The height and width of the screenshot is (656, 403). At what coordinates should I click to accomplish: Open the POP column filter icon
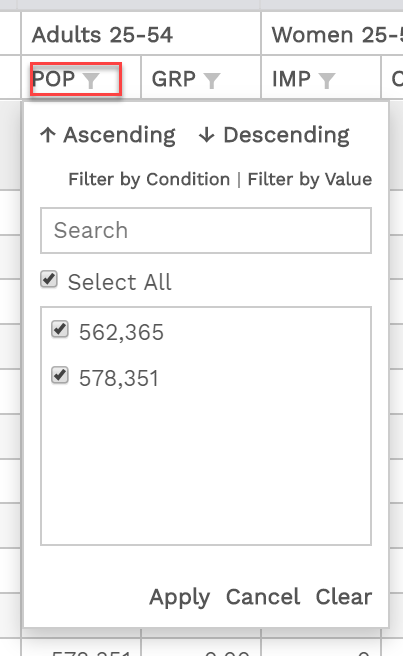[x=91, y=80]
